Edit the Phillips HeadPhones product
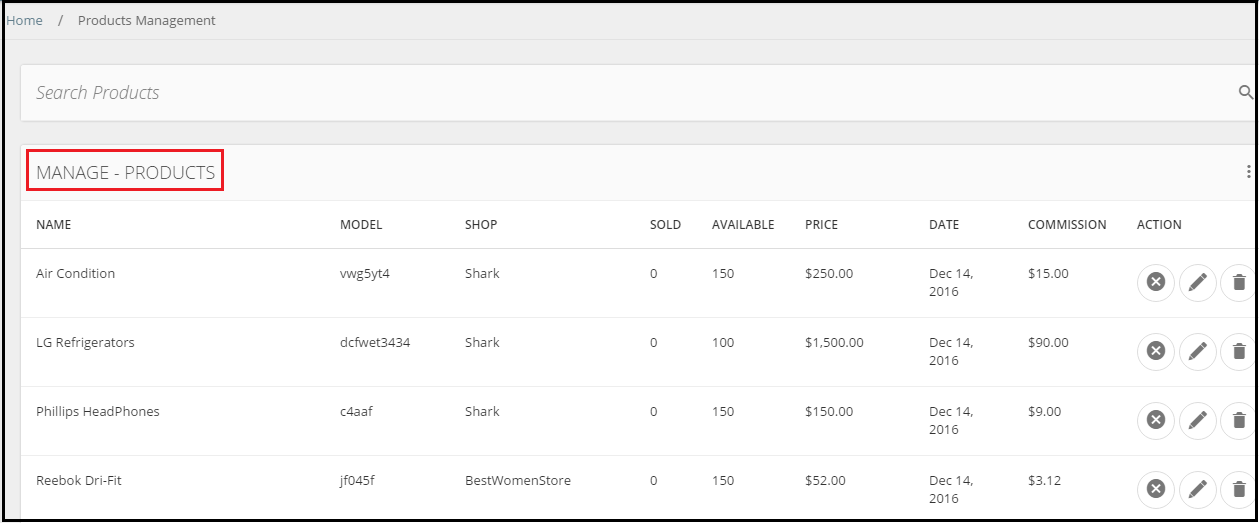1259x523 pixels. point(1198,421)
